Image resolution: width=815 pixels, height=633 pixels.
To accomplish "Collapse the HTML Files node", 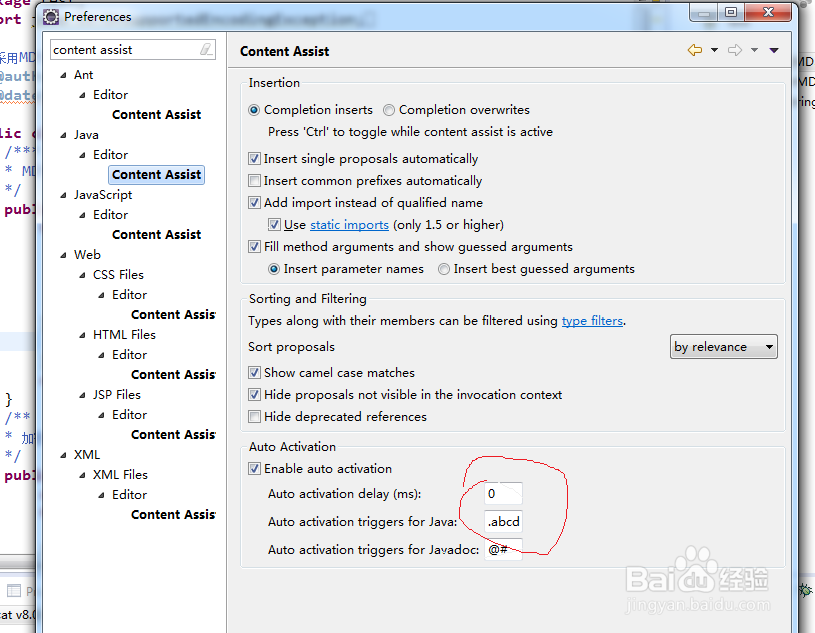I will point(82,335).
